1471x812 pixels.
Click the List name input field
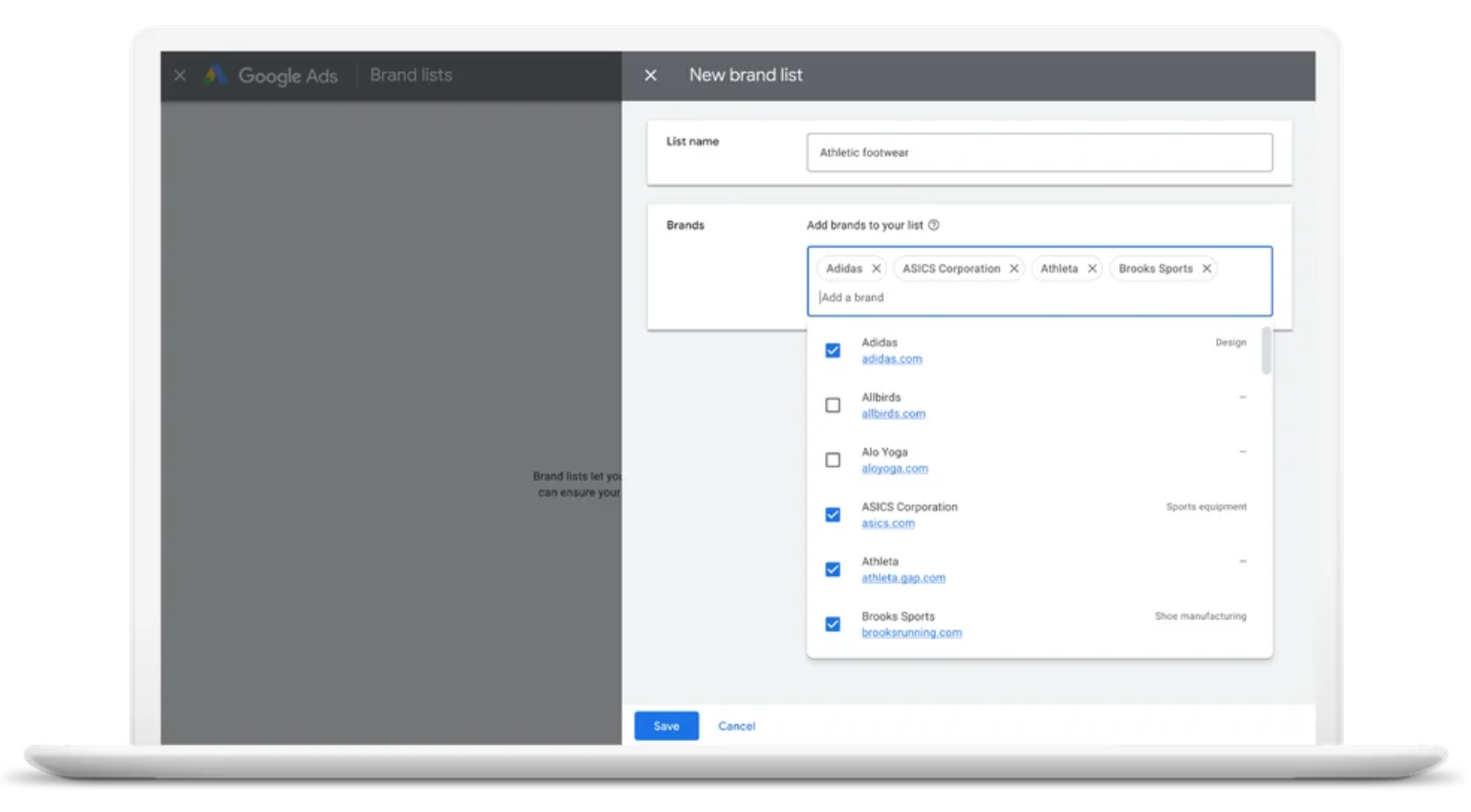(x=1039, y=152)
